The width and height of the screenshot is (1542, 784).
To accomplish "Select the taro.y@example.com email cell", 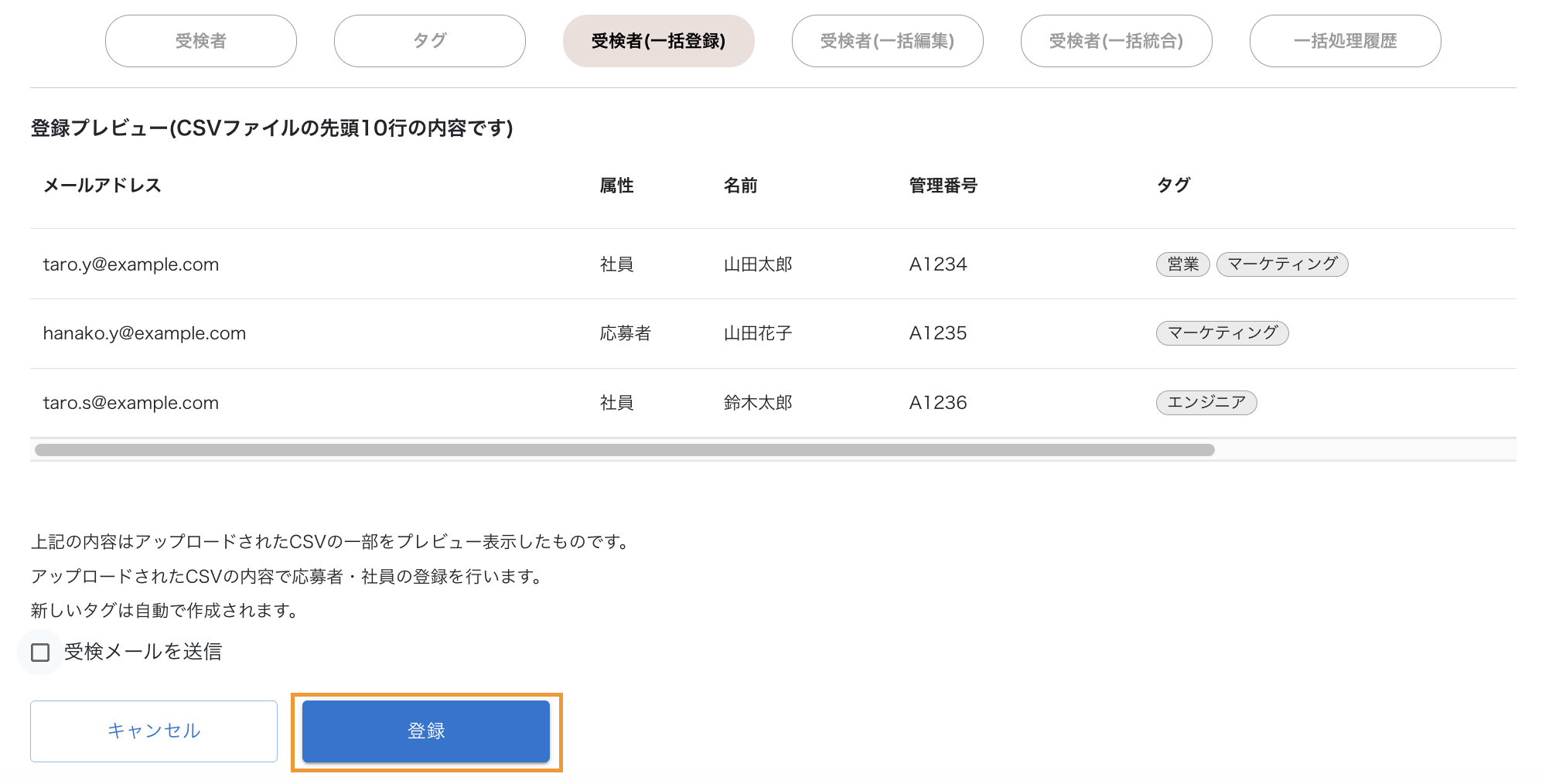I will tap(131, 264).
